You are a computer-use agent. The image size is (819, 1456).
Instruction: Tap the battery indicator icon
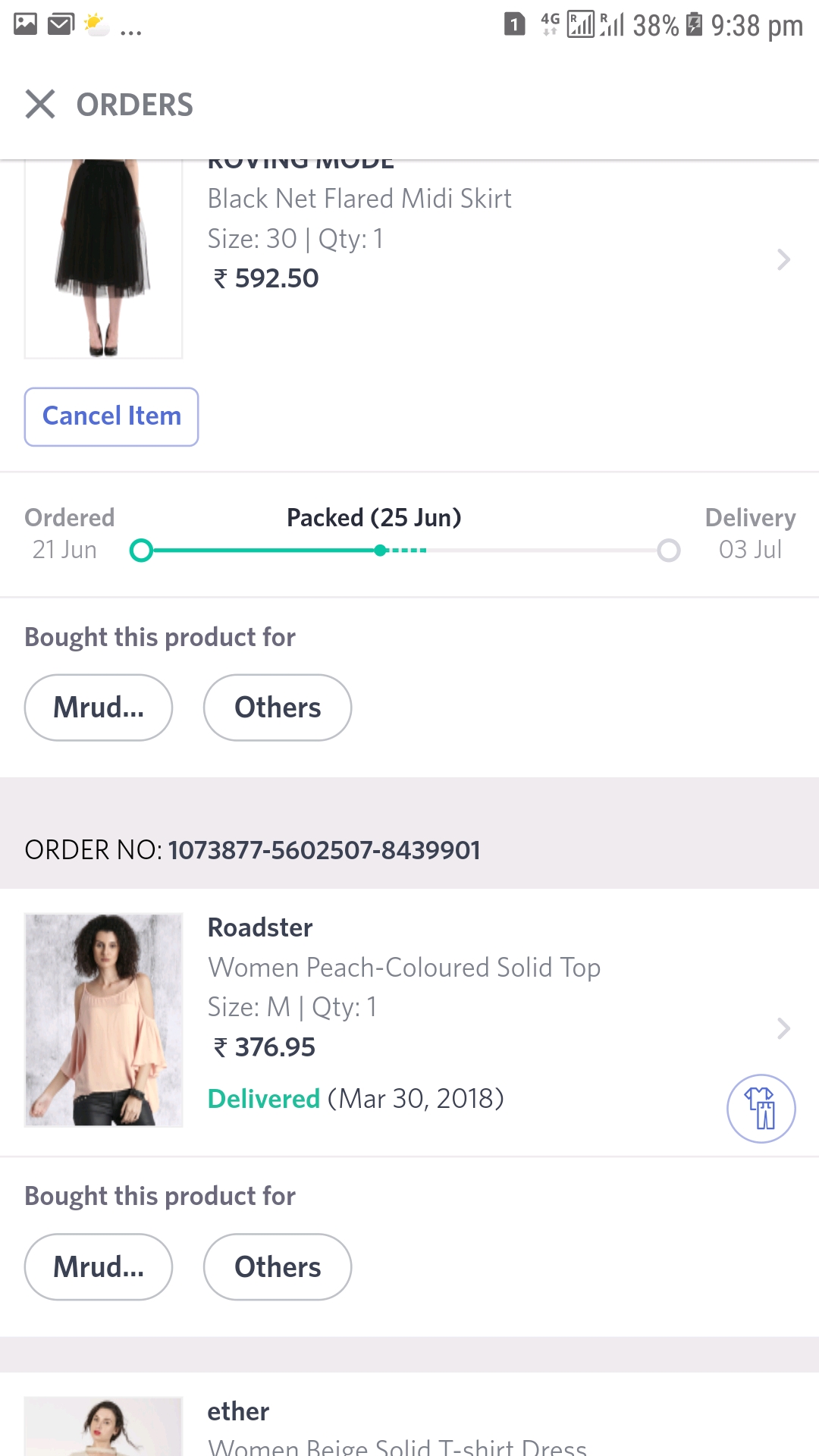694,24
